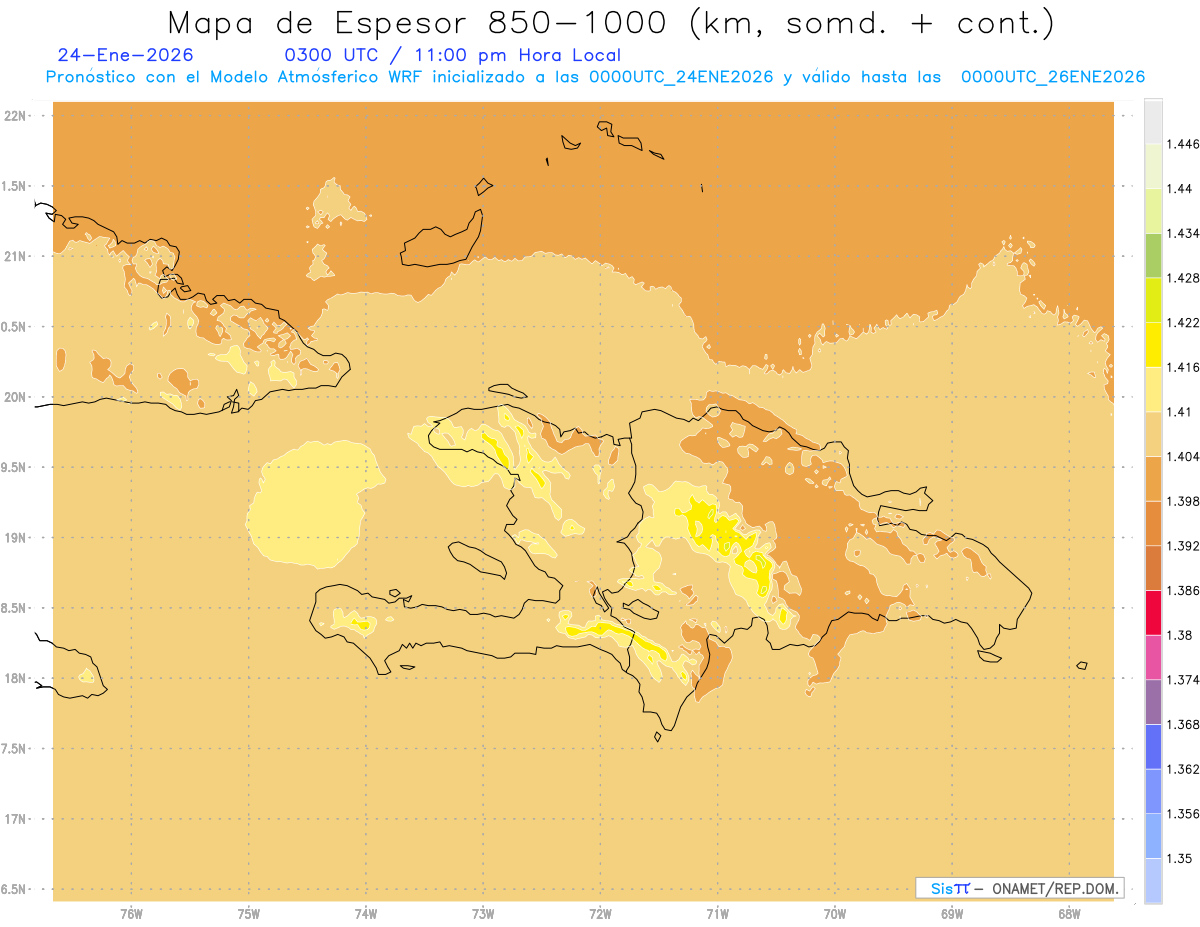Click the 21N latitude label
This screenshot has height=927, width=1200.
click(x=16, y=256)
